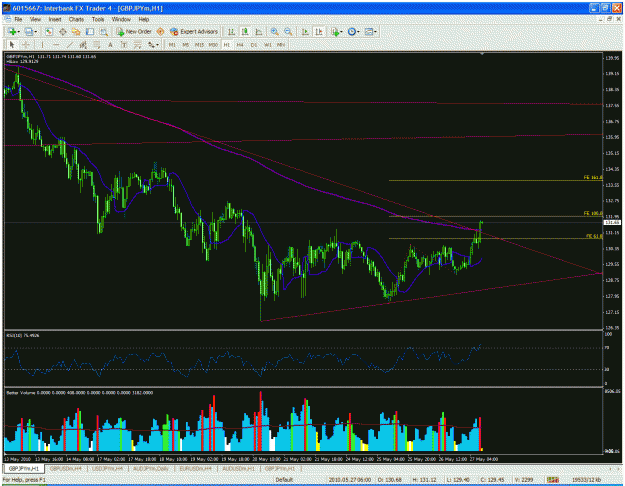Open the Periods clock button
Viewport: 625px width, 486px height.
tap(352, 32)
